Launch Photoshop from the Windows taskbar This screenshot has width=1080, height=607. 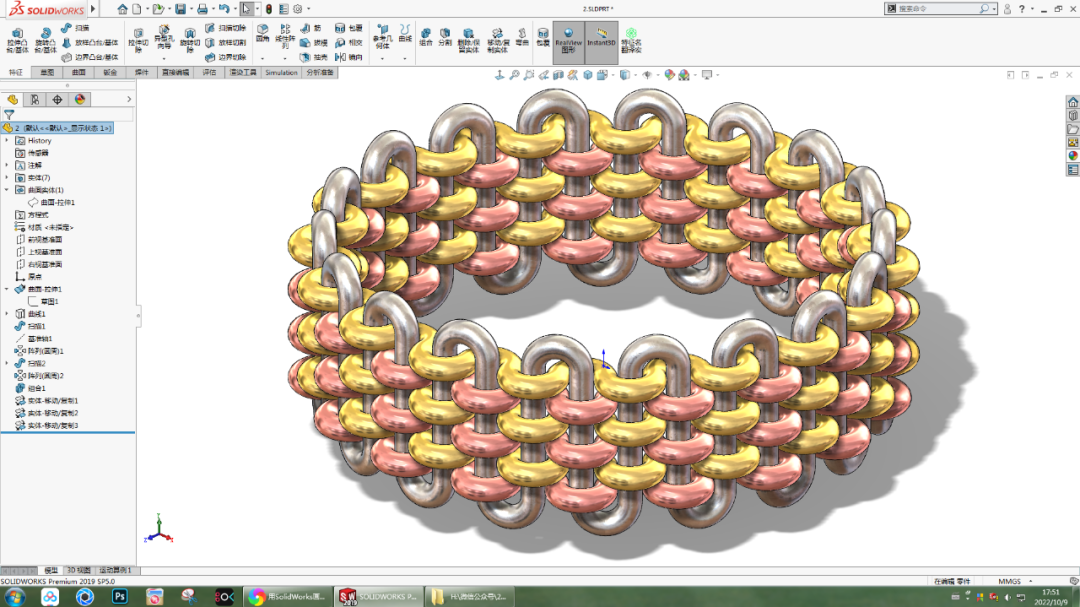pyautogui.click(x=117, y=596)
